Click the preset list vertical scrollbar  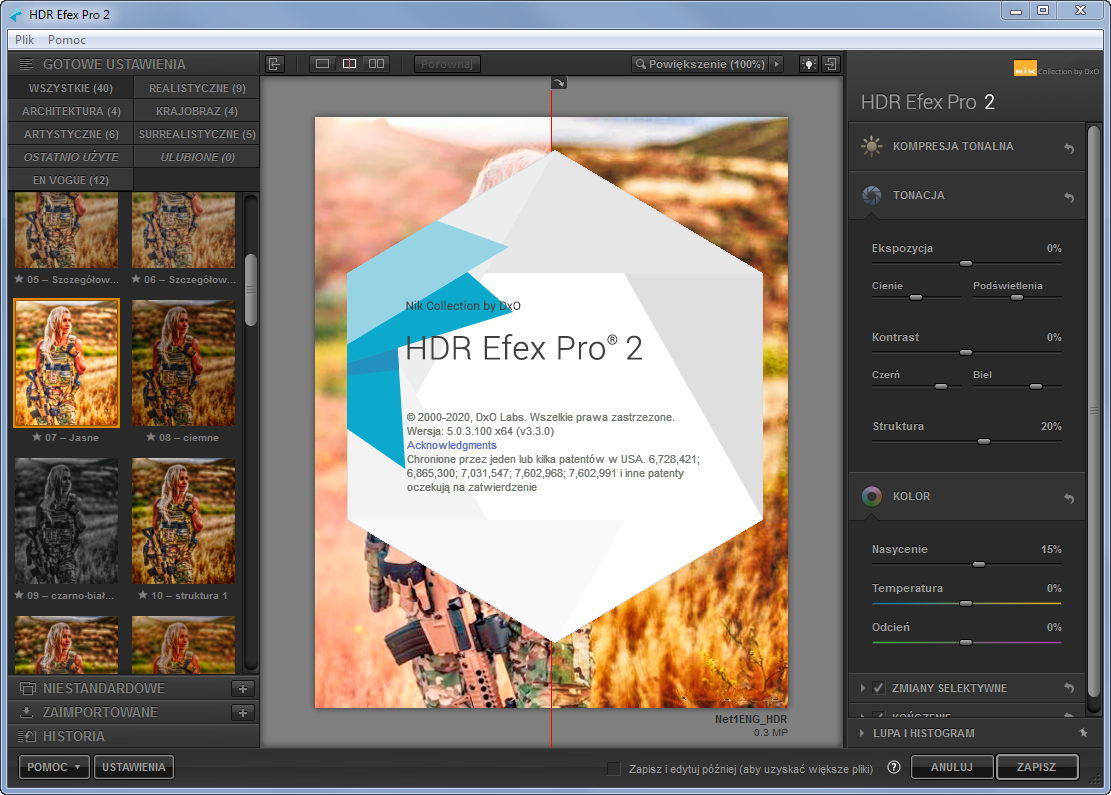250,291
